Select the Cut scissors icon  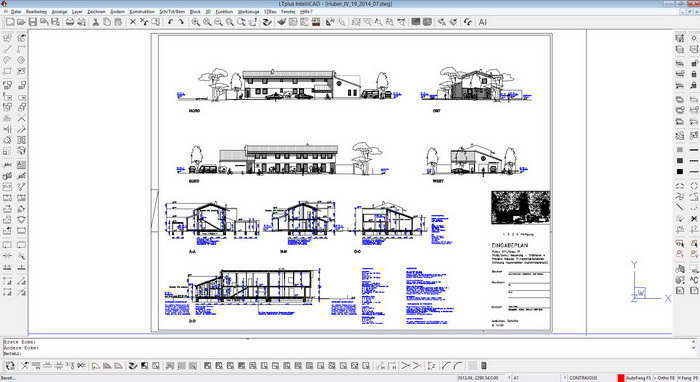(96, 22)
